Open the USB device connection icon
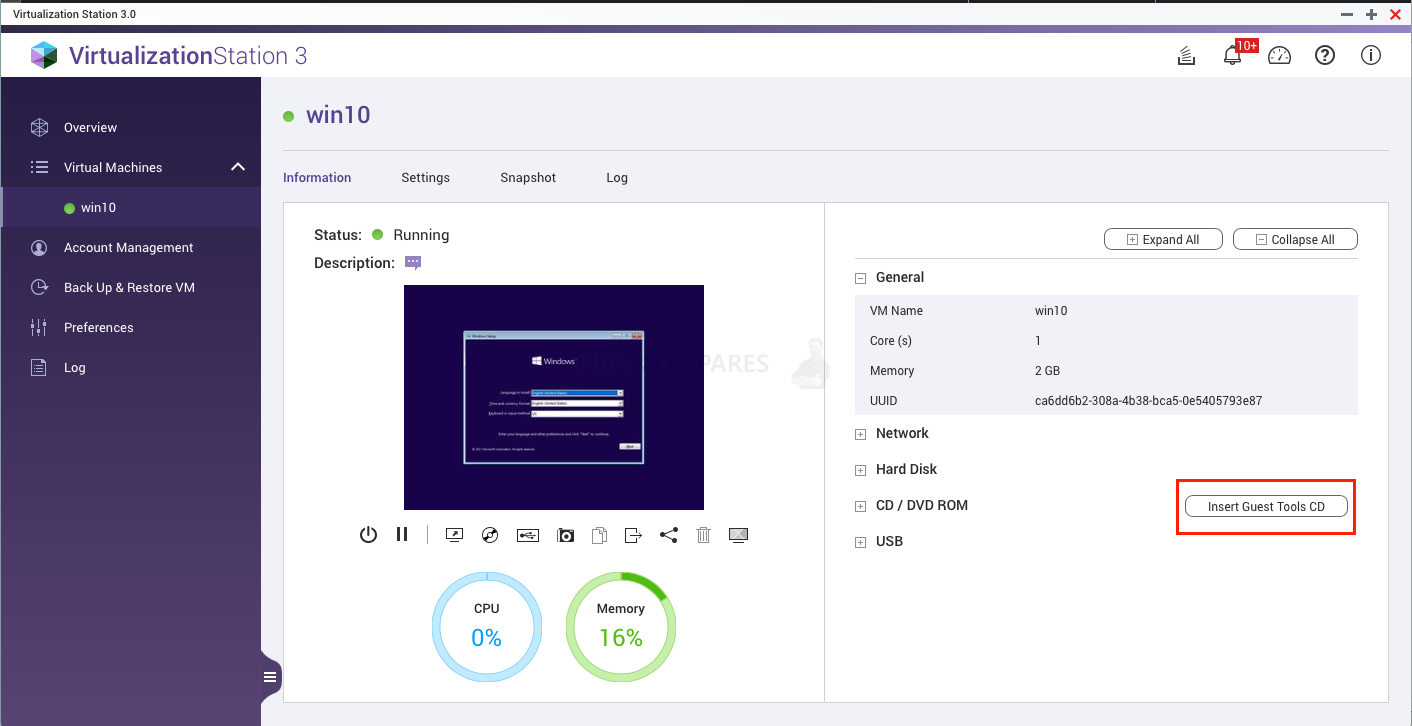This screenshot has width=1412, height=726. click(528, 535)
